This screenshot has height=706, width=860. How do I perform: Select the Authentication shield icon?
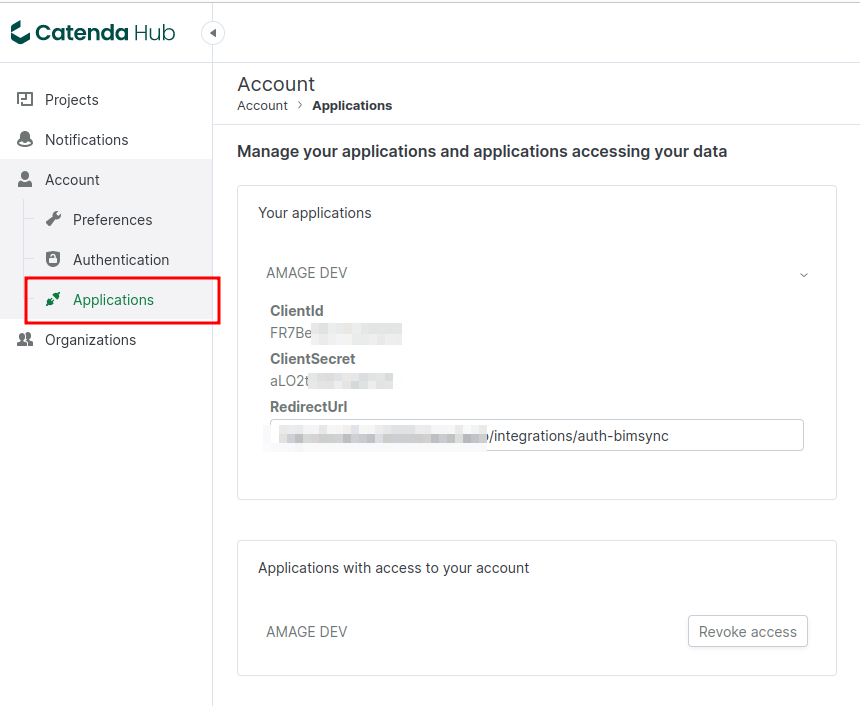click(54, 259)
